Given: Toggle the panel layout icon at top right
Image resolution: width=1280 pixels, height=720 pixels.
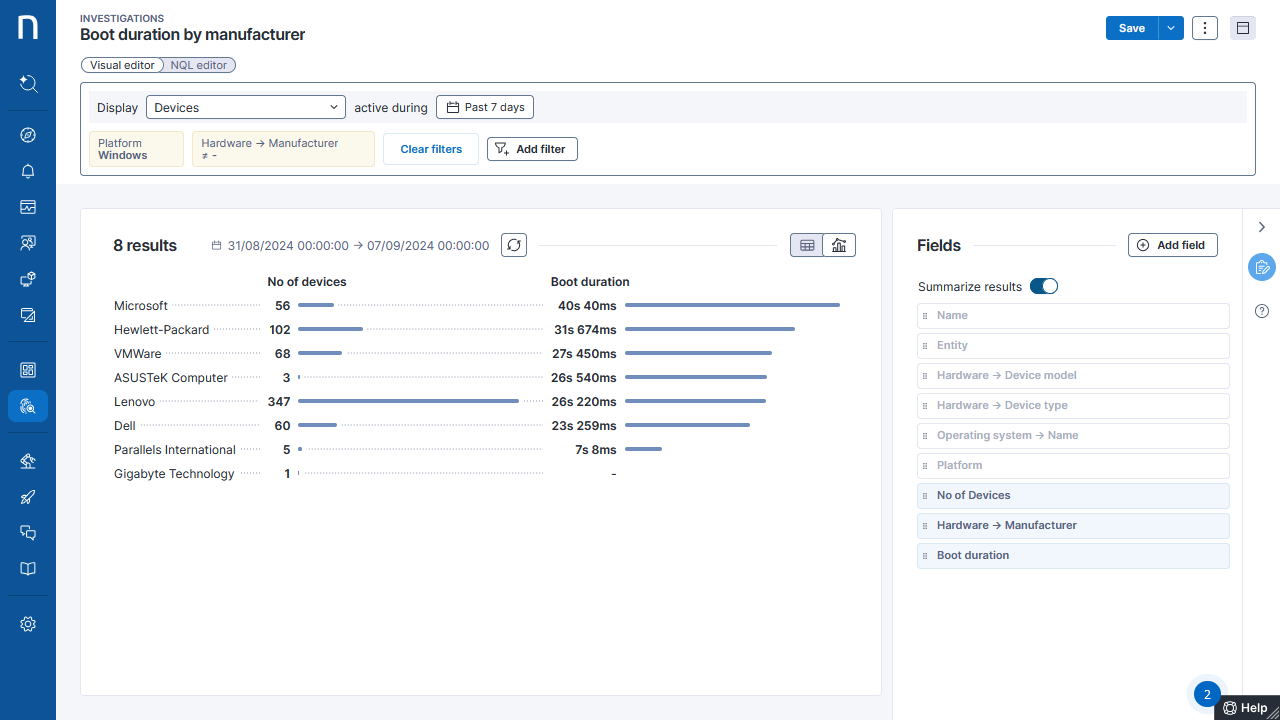Looking at the screenshot, I should pos(1243,28).
